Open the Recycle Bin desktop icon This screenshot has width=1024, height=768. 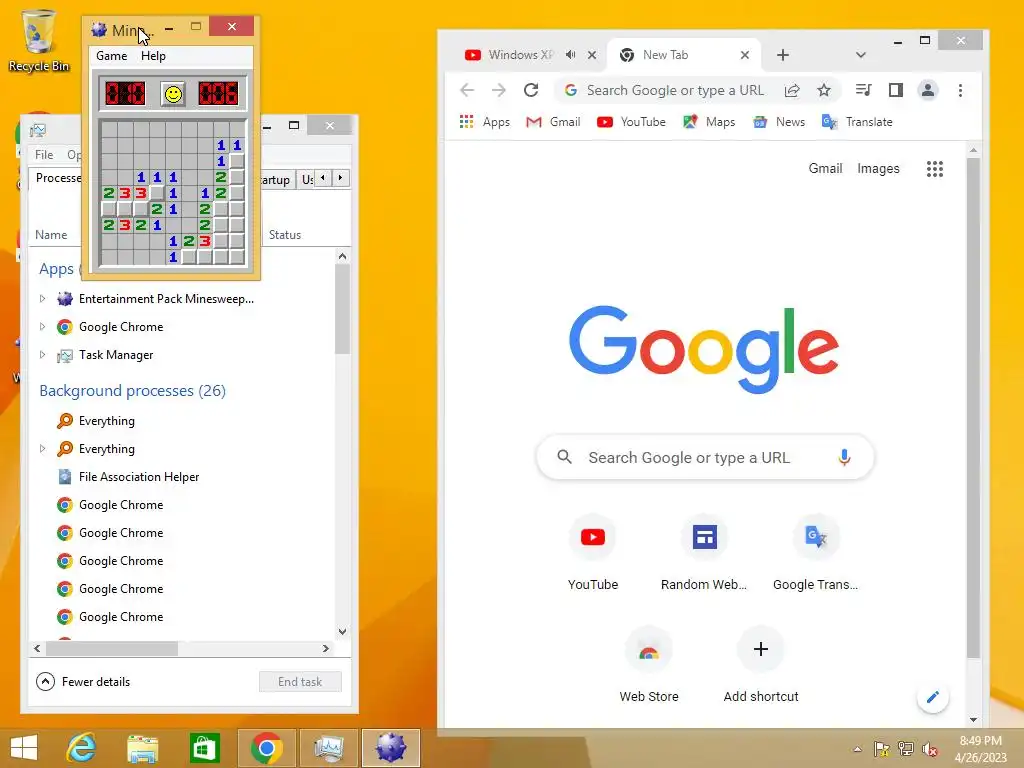pos(39,40)
